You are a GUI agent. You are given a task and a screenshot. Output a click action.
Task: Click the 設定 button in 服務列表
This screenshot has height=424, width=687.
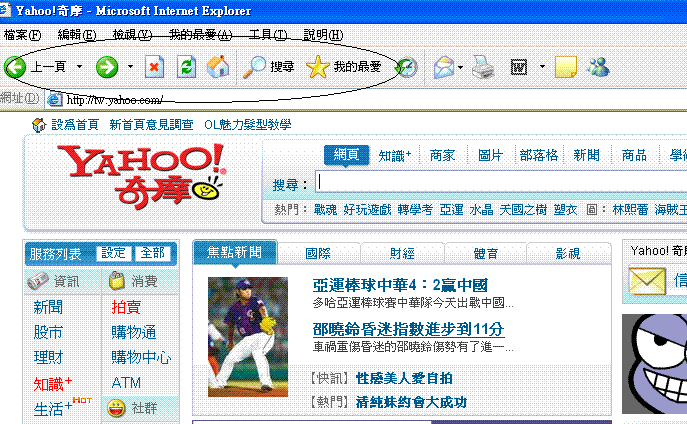113,253
